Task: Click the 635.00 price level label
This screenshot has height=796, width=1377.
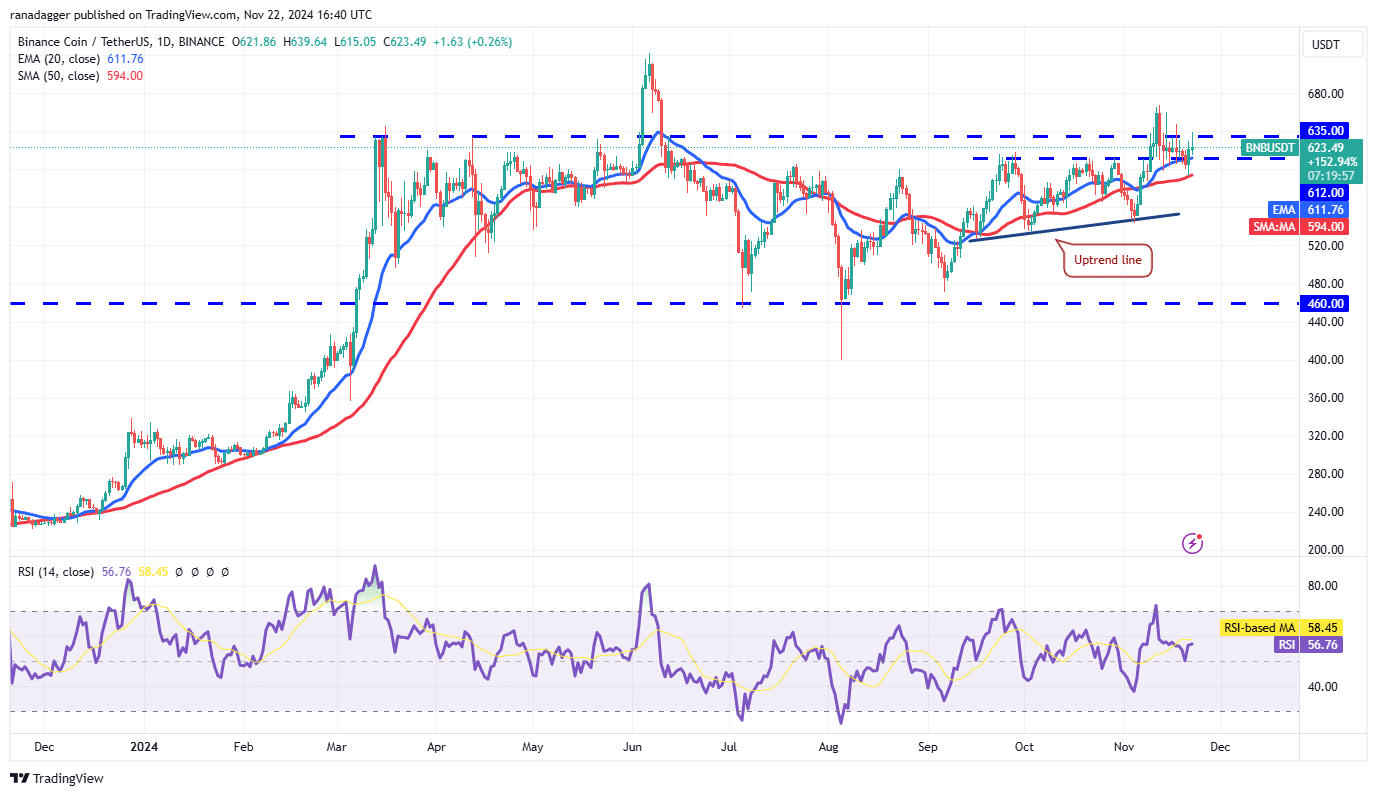Action: (1325, 130)
